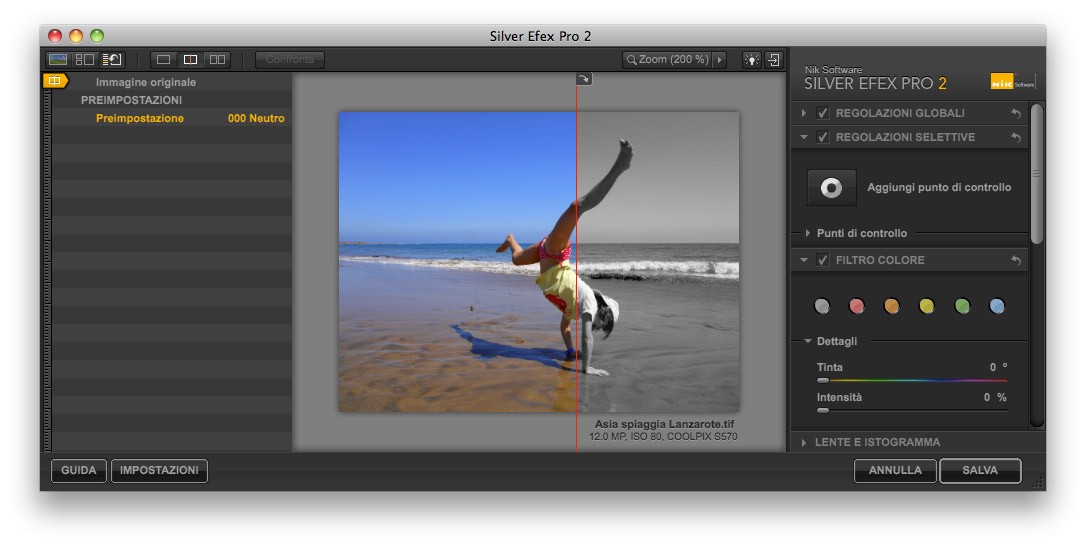This screenshot has width=1086, height=546.
Task: Select split preview view mode
Action: point(190,60)
